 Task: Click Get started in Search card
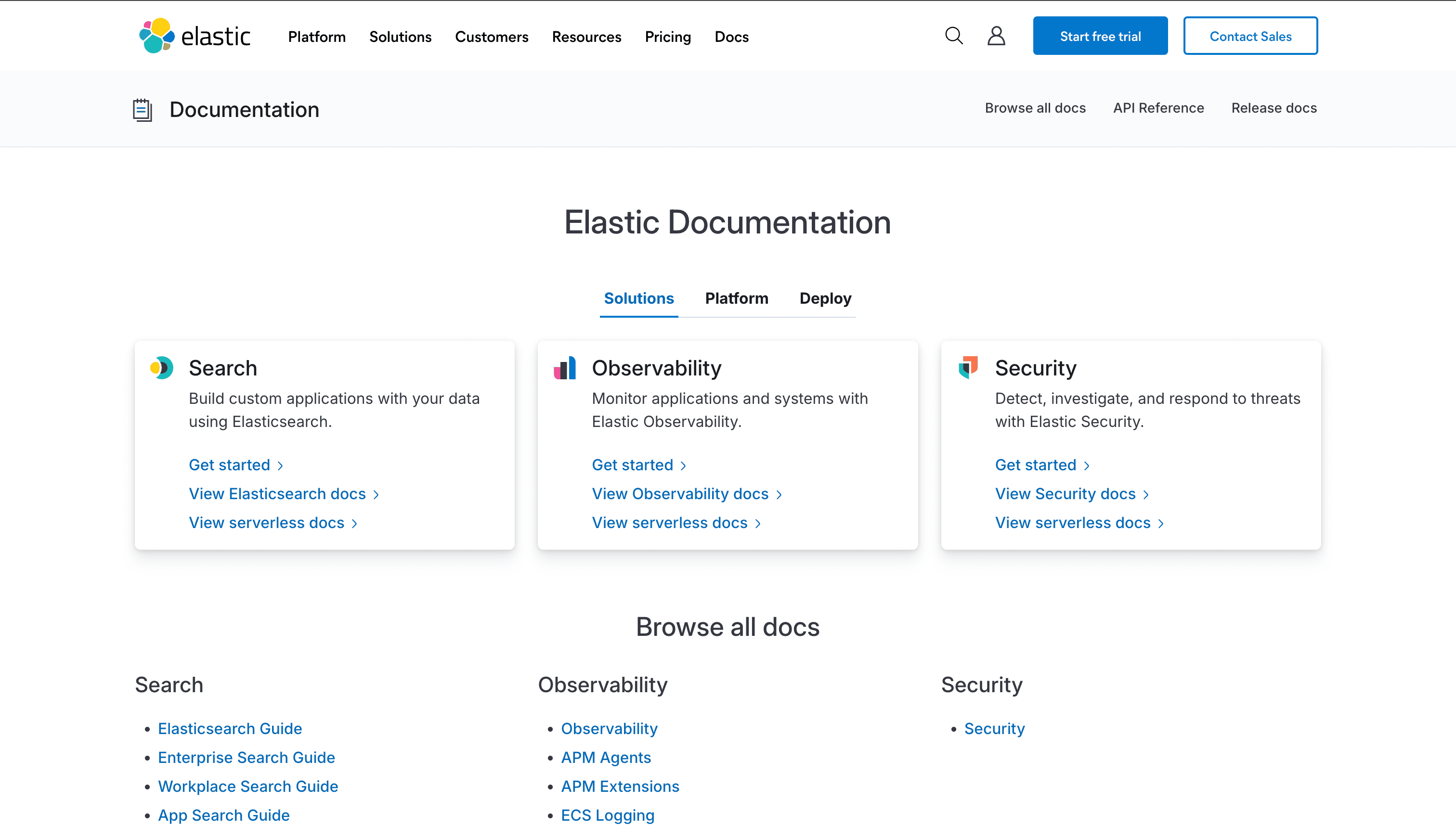(236, 465)
